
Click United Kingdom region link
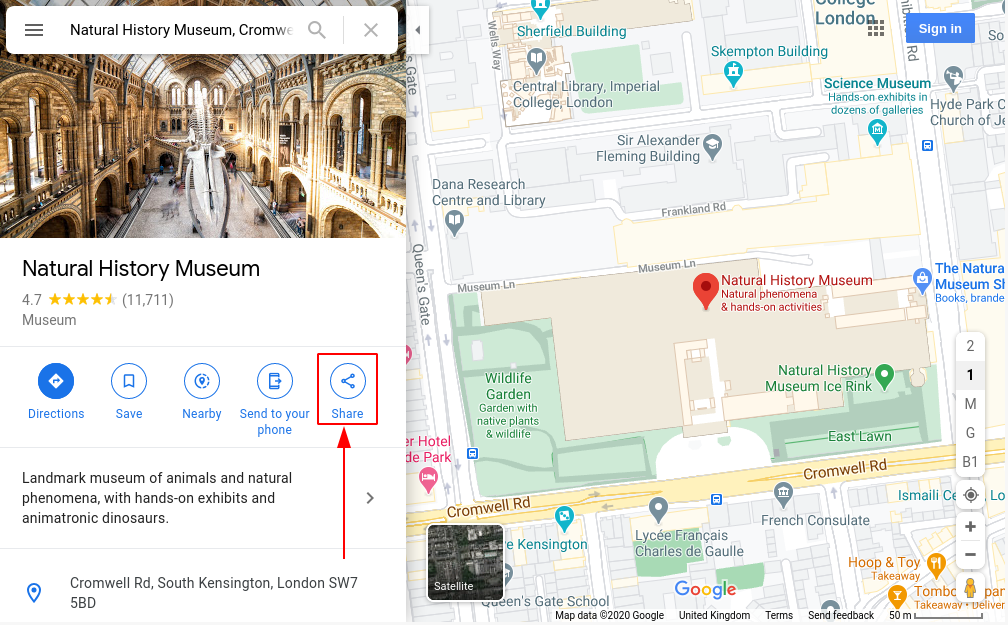tap(714, 615)
